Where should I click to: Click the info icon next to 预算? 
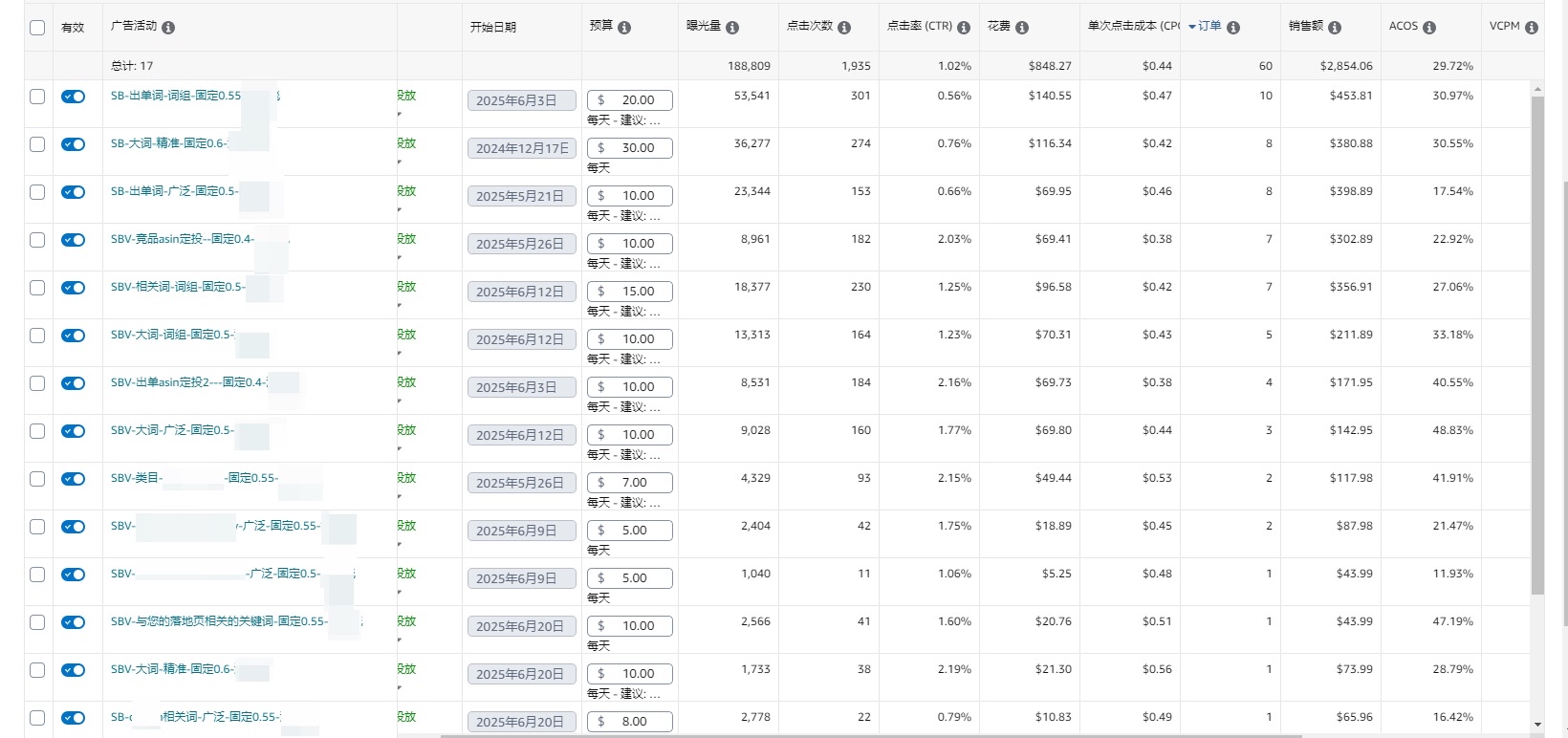tap(624, 28)
